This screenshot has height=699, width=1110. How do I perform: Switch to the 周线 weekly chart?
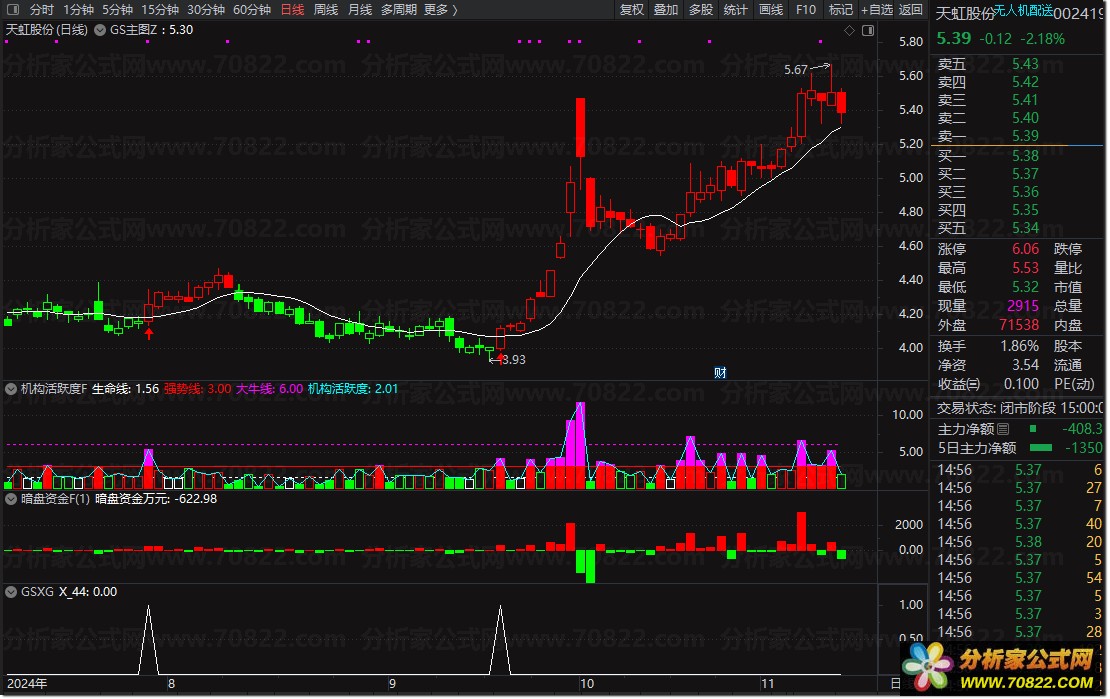pos(326,10)
